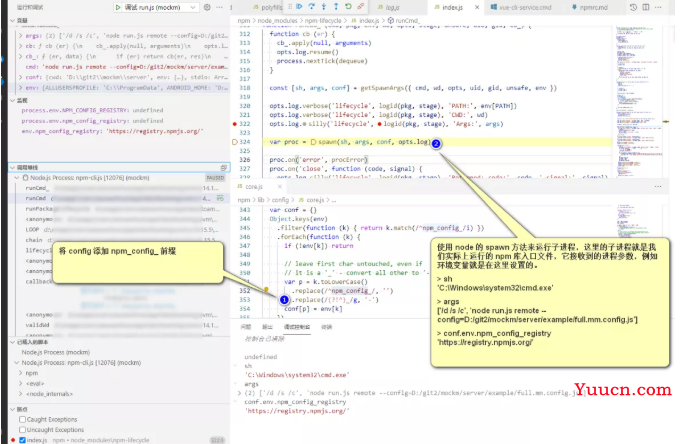The image size is (684, 444).
Task: Click the PAUSED badge on the thread
Action: point(215,178)
